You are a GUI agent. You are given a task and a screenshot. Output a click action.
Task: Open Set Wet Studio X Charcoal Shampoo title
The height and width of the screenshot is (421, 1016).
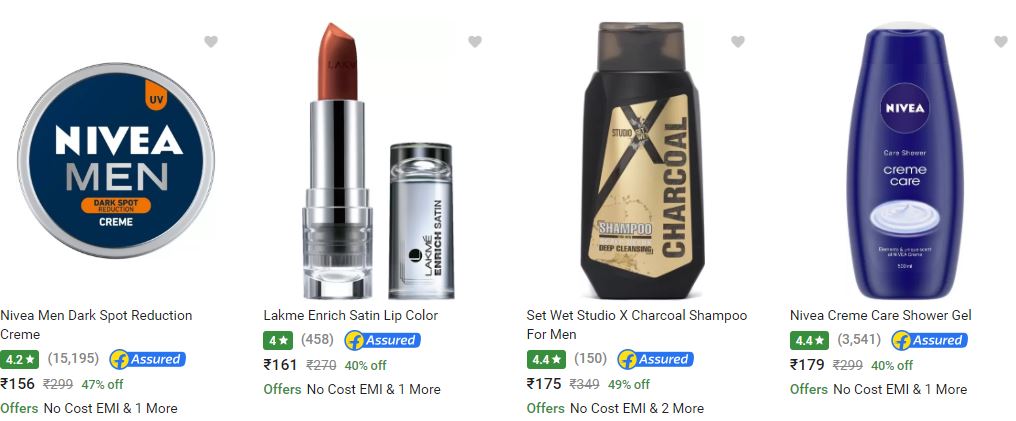[637, 325]
